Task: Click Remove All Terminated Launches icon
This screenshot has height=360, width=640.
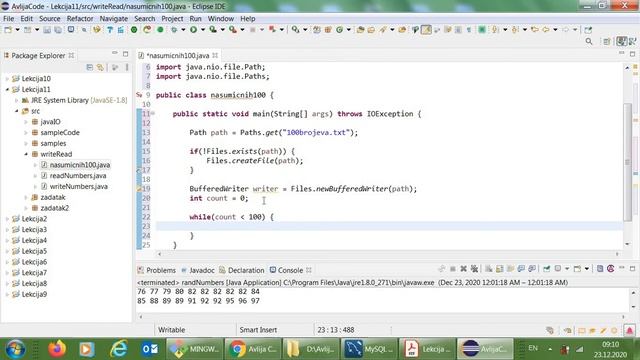Action: coord(474,269)
